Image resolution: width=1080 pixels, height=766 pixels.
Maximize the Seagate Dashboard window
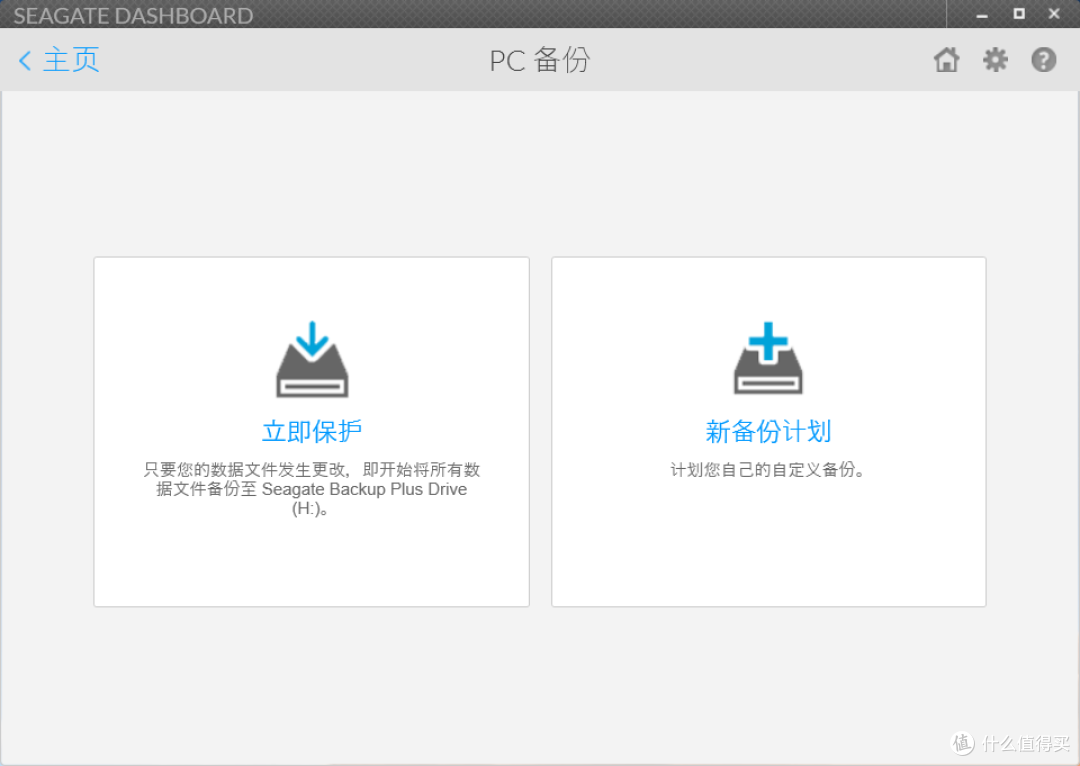(1019, 14)
